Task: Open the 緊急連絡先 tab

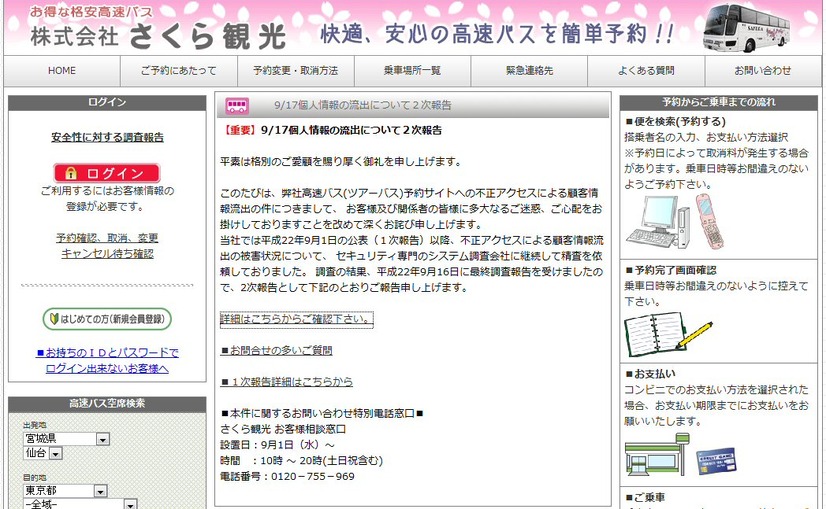Action: pos(529,71)
